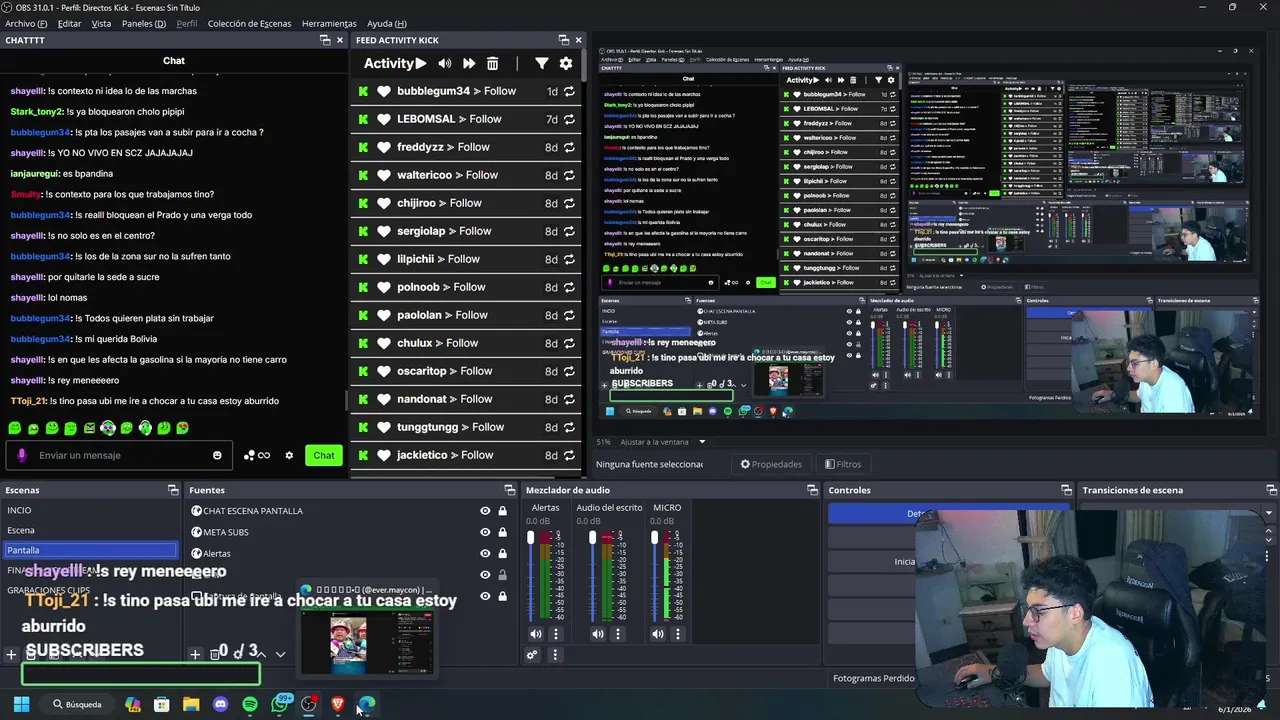This screenshot has height=720, width=1280.
Task: Select INCIO scene
Action: point(90,511)
